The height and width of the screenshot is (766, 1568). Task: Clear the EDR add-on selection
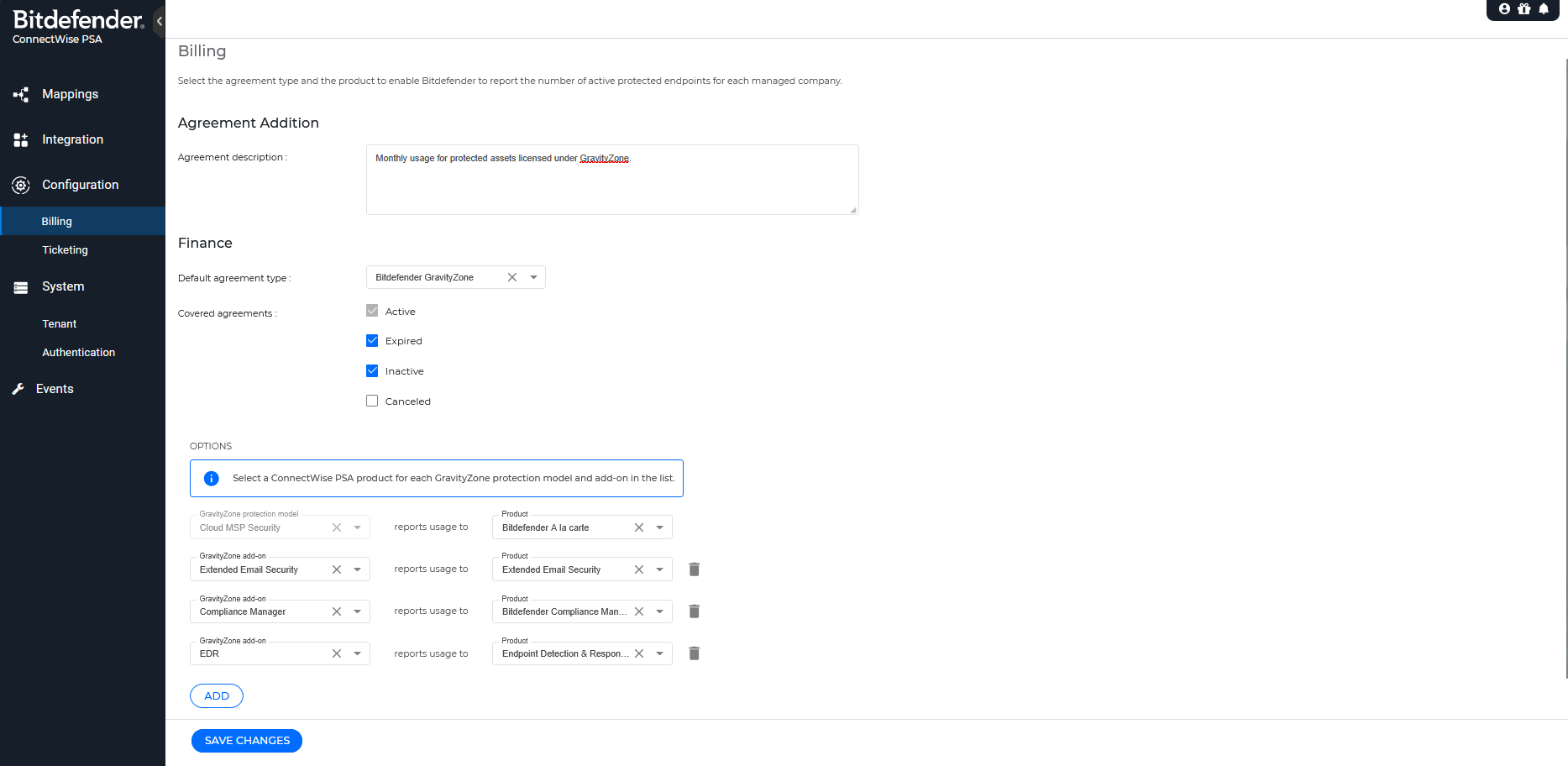click(x=337, y=653)
